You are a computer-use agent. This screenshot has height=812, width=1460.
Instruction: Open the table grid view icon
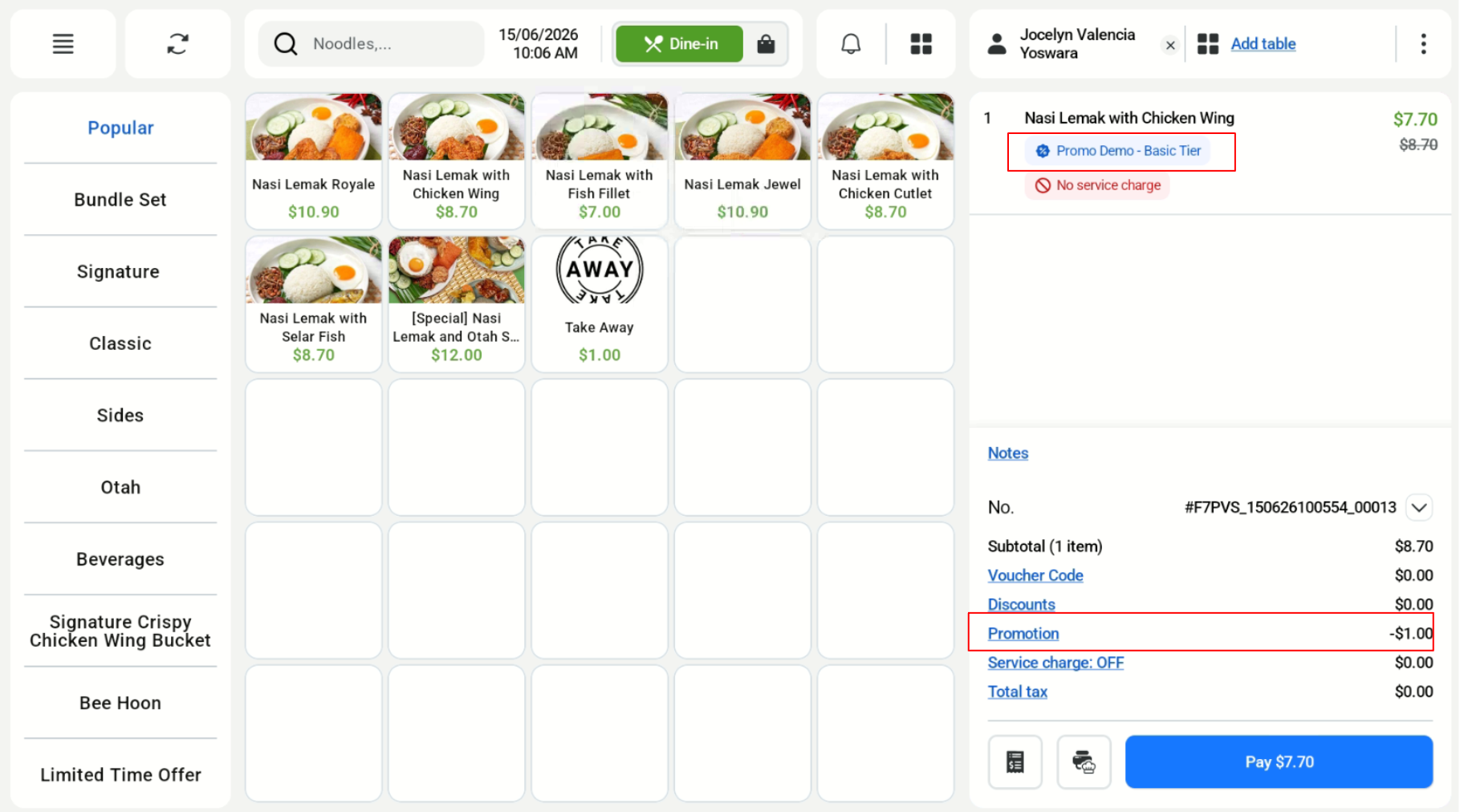click(921, 44)
